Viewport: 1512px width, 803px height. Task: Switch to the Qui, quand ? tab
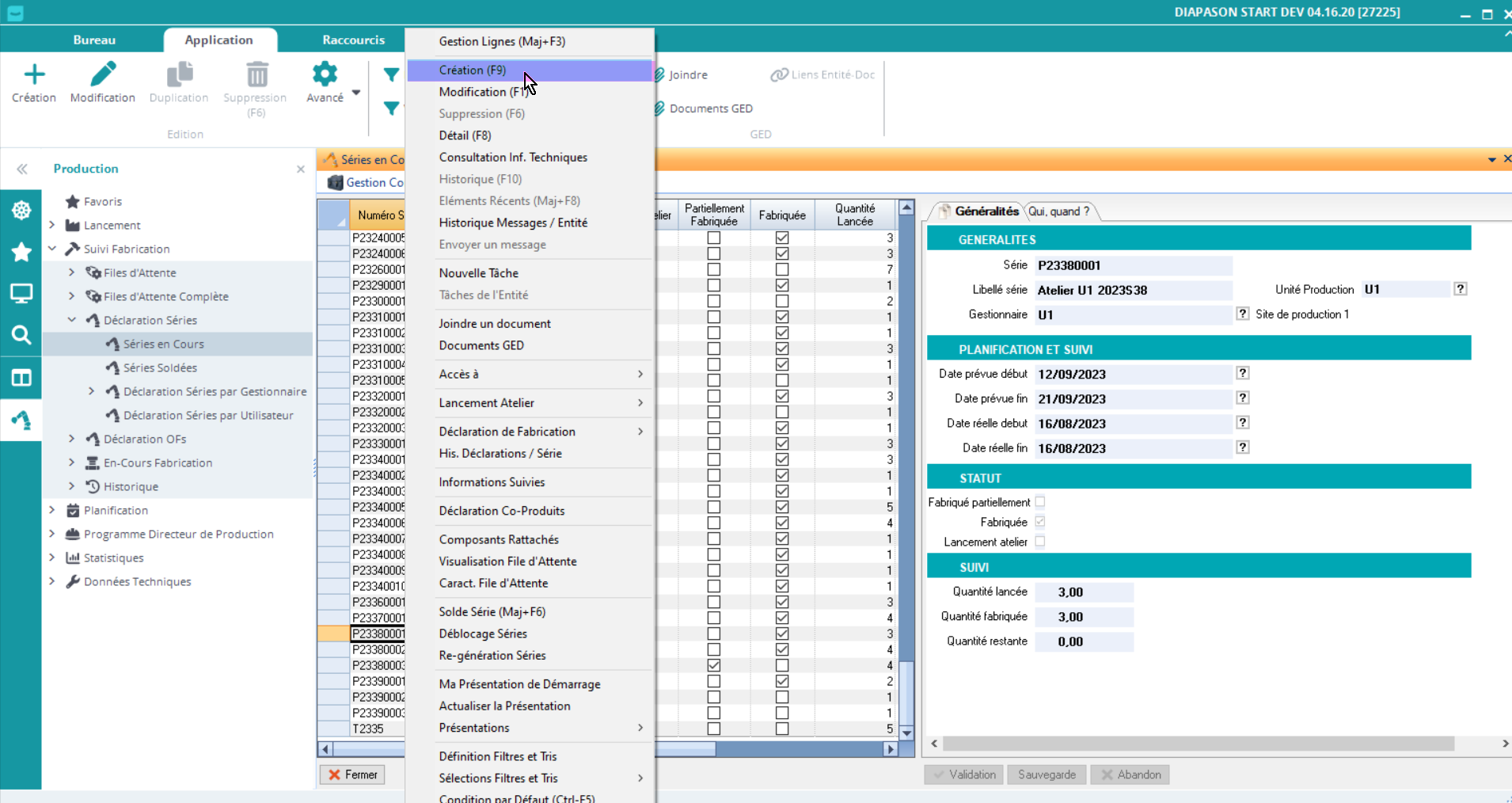click(x=1058, y=211)
